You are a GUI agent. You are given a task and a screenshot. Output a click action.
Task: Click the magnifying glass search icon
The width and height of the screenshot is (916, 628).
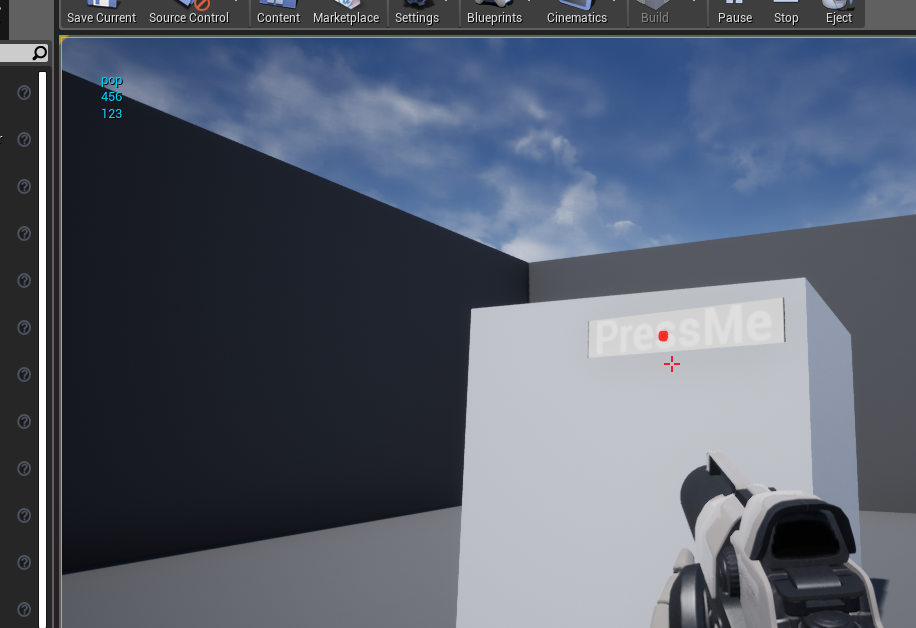tap(40, 52)
